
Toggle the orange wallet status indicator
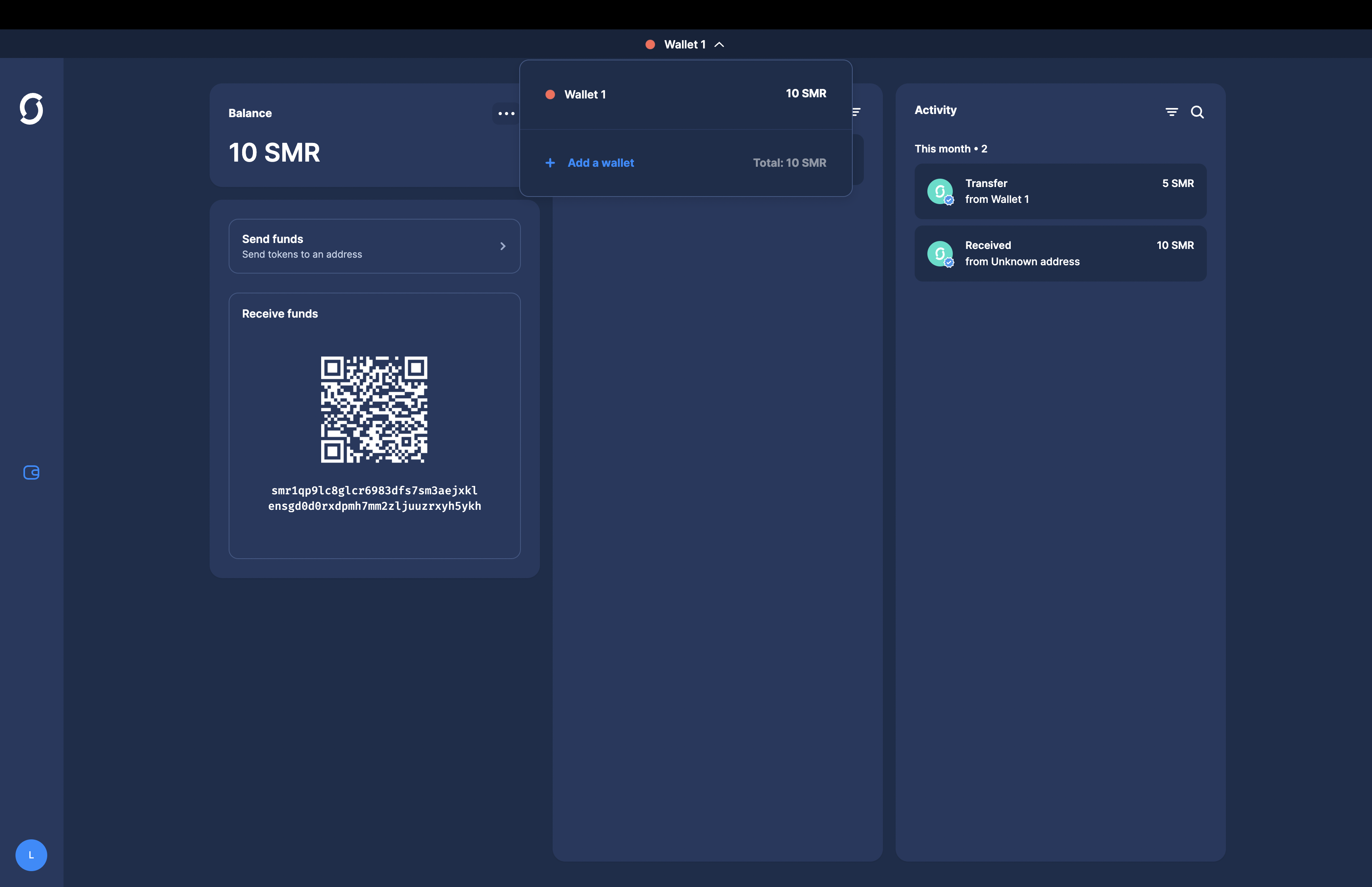pos(551,93)
